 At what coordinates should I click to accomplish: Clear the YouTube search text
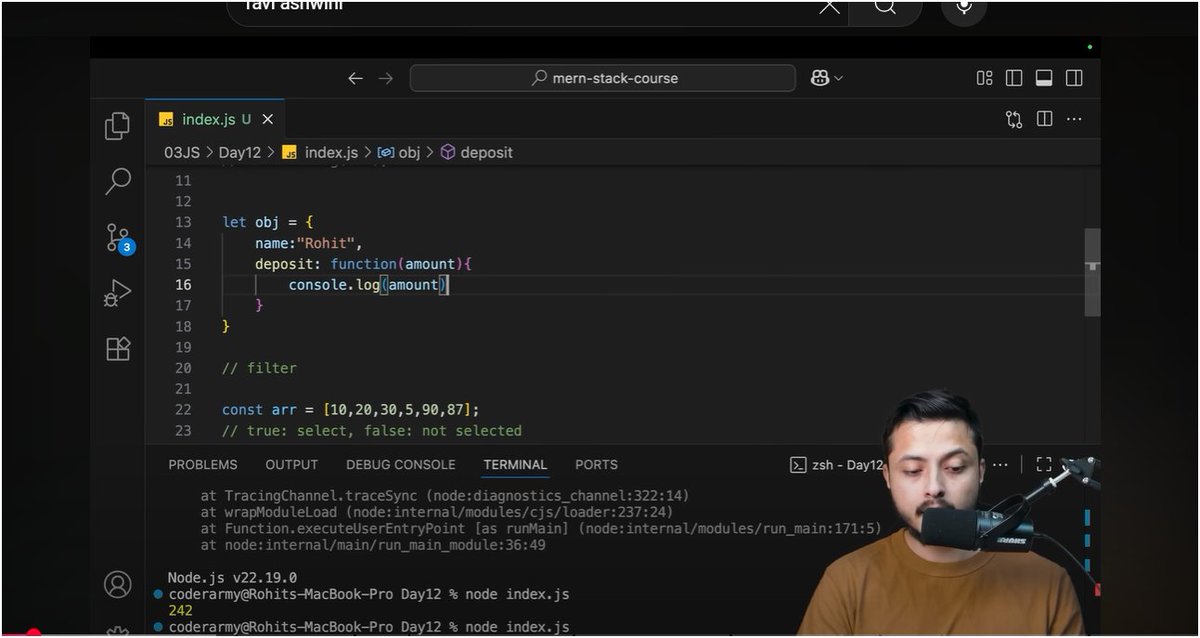point(830,6)
